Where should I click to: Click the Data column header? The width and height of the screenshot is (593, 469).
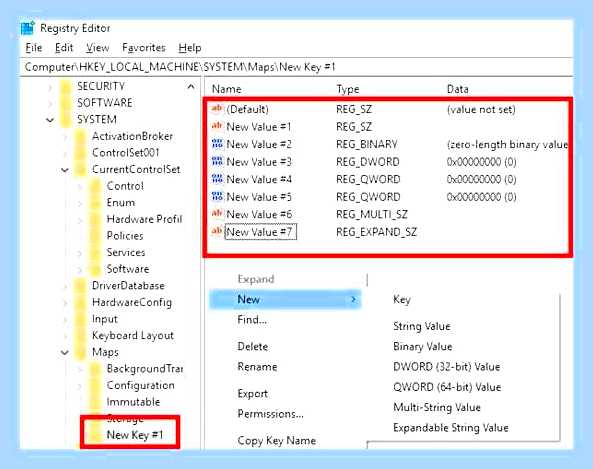click(458, 89)
